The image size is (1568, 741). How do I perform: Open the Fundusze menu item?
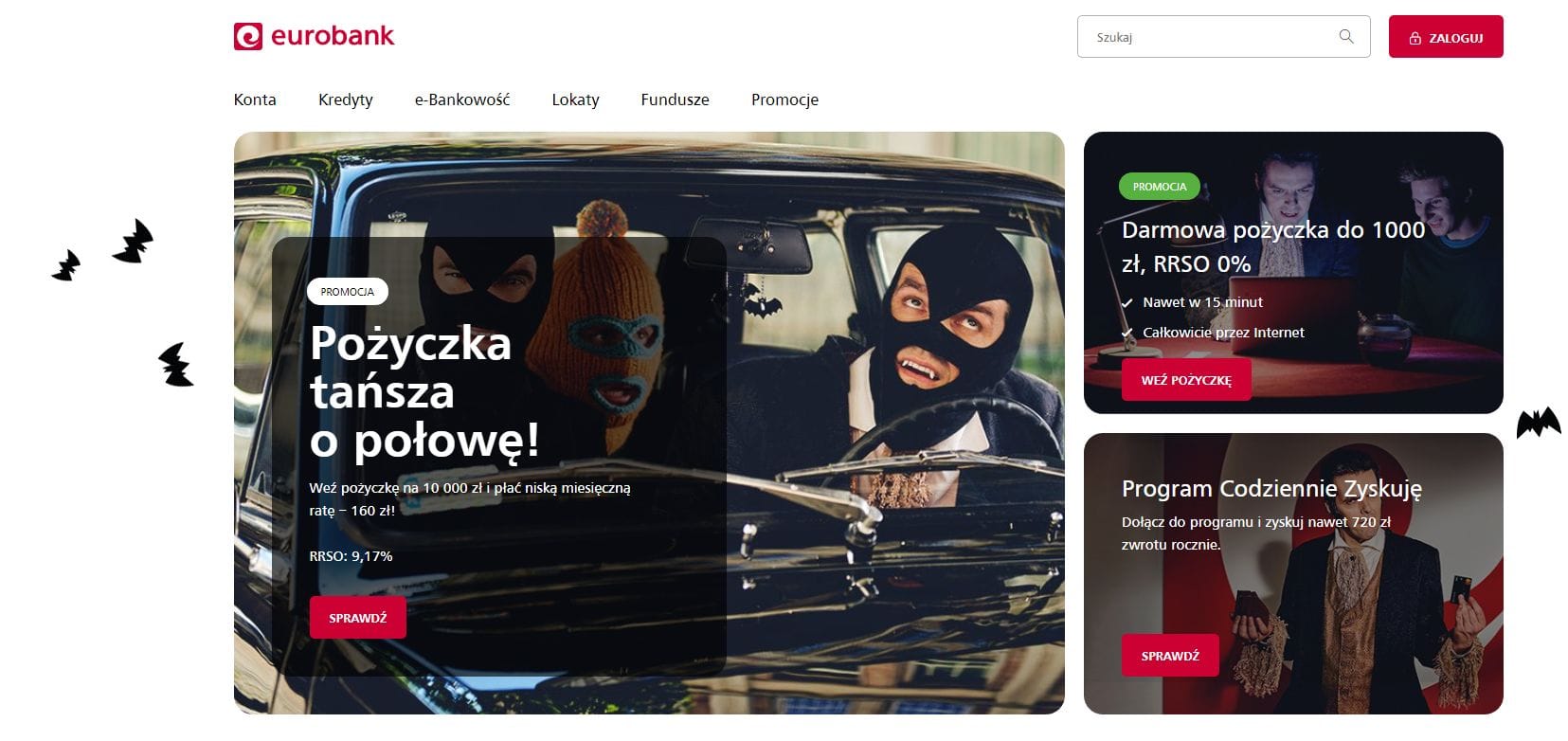676,99
